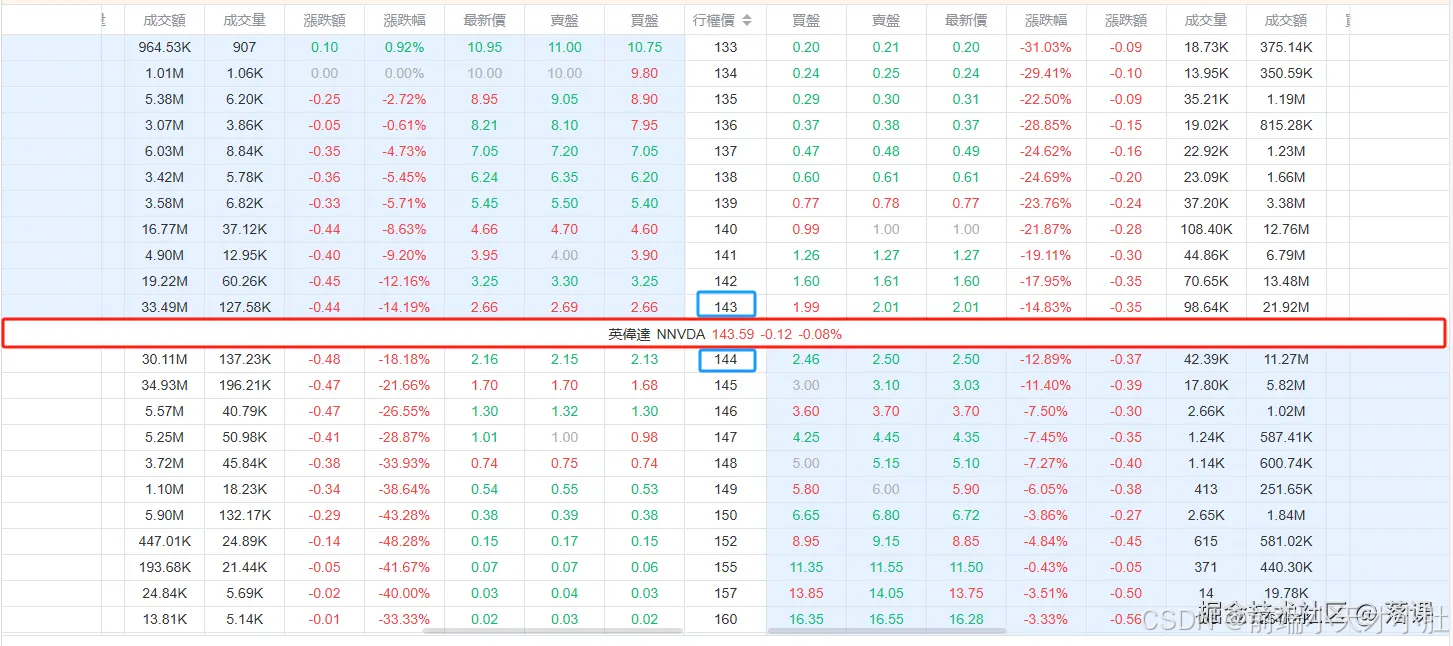Select the call last price 10.95 cell

click(484, 47)
